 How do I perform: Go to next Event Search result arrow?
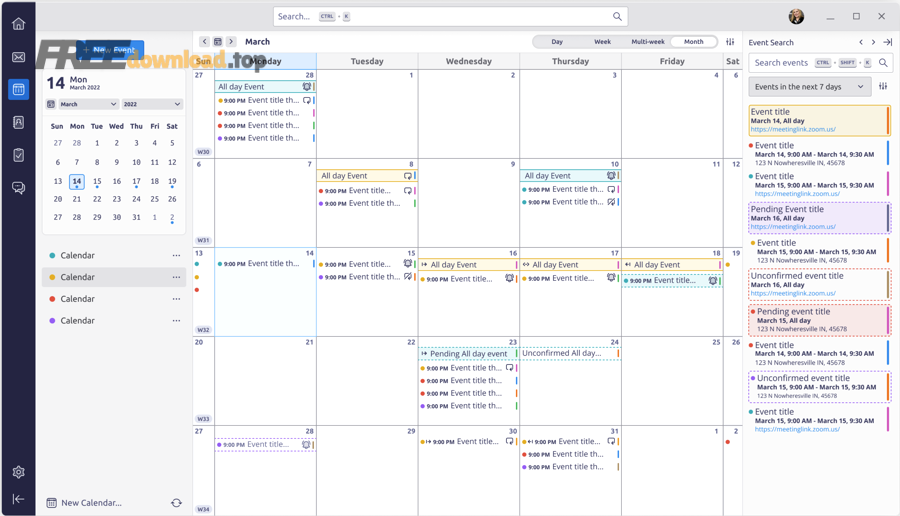coord(874,42)
